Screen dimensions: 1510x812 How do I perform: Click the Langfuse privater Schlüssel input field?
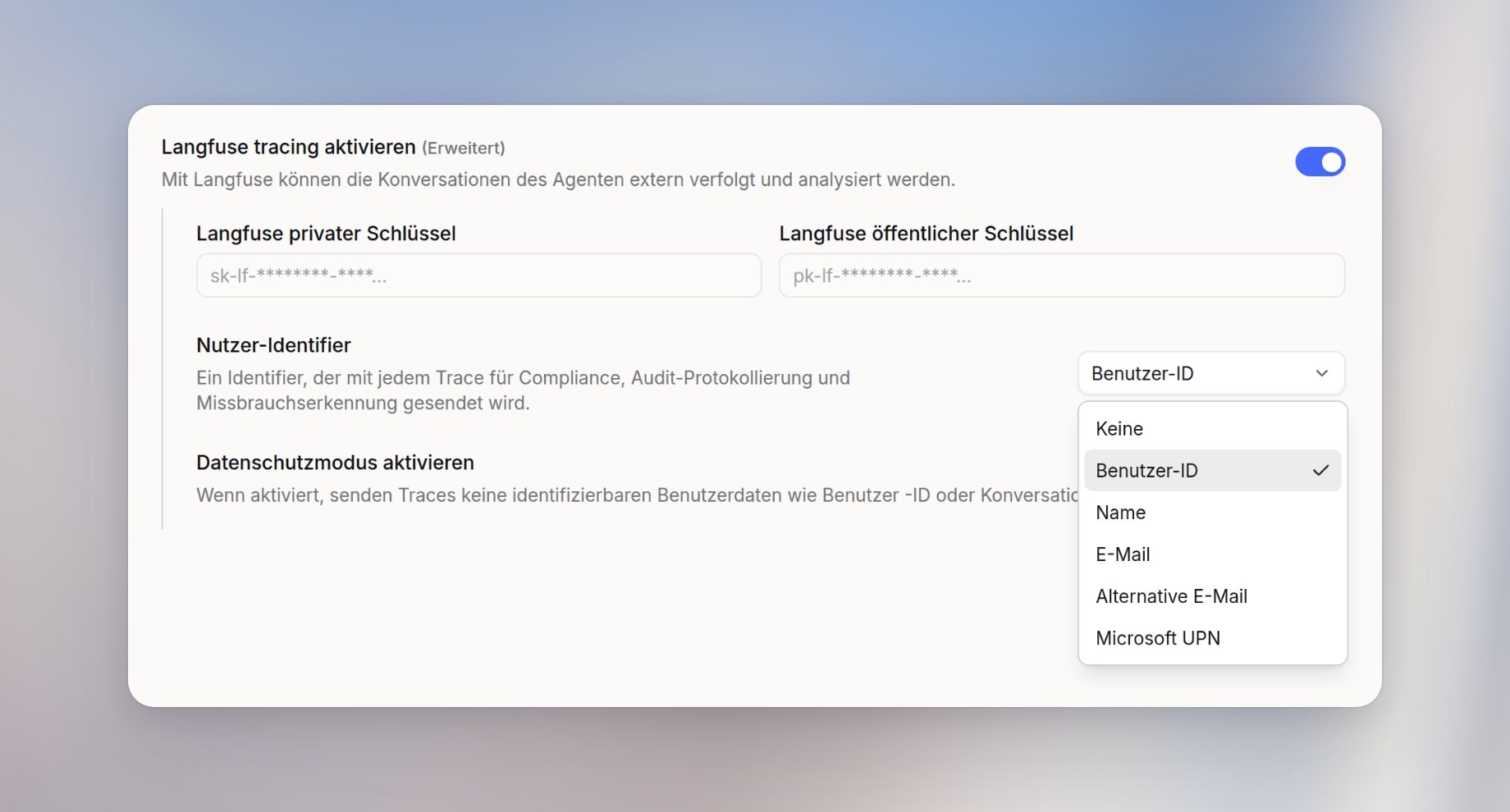[x=478, y=276]
